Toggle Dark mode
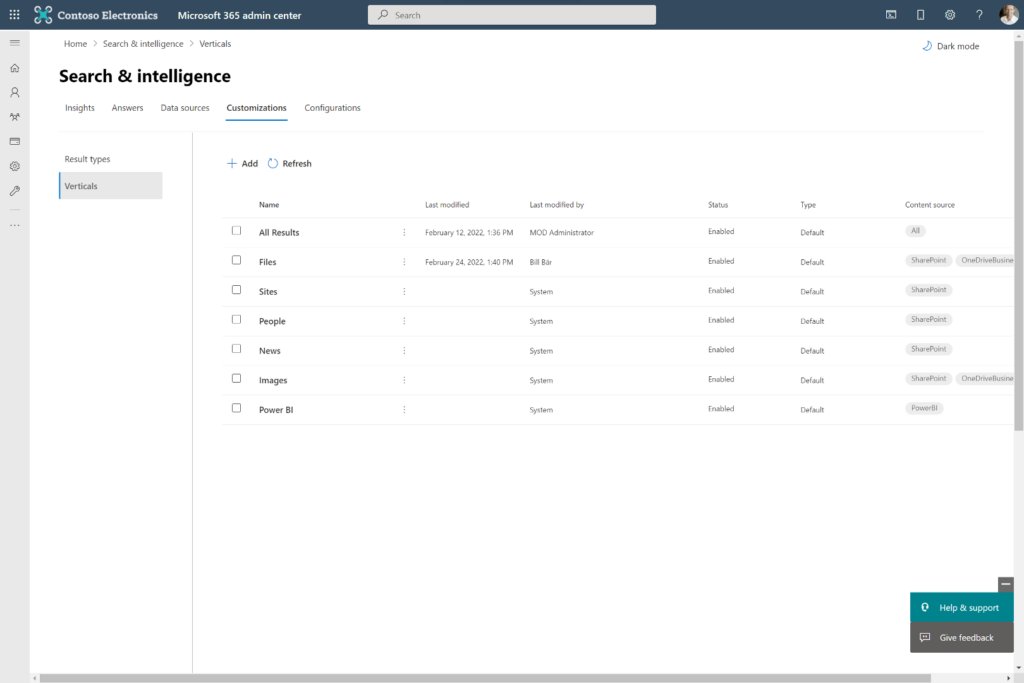Screen dimensions: 1024x683 [x=950, y=46]
